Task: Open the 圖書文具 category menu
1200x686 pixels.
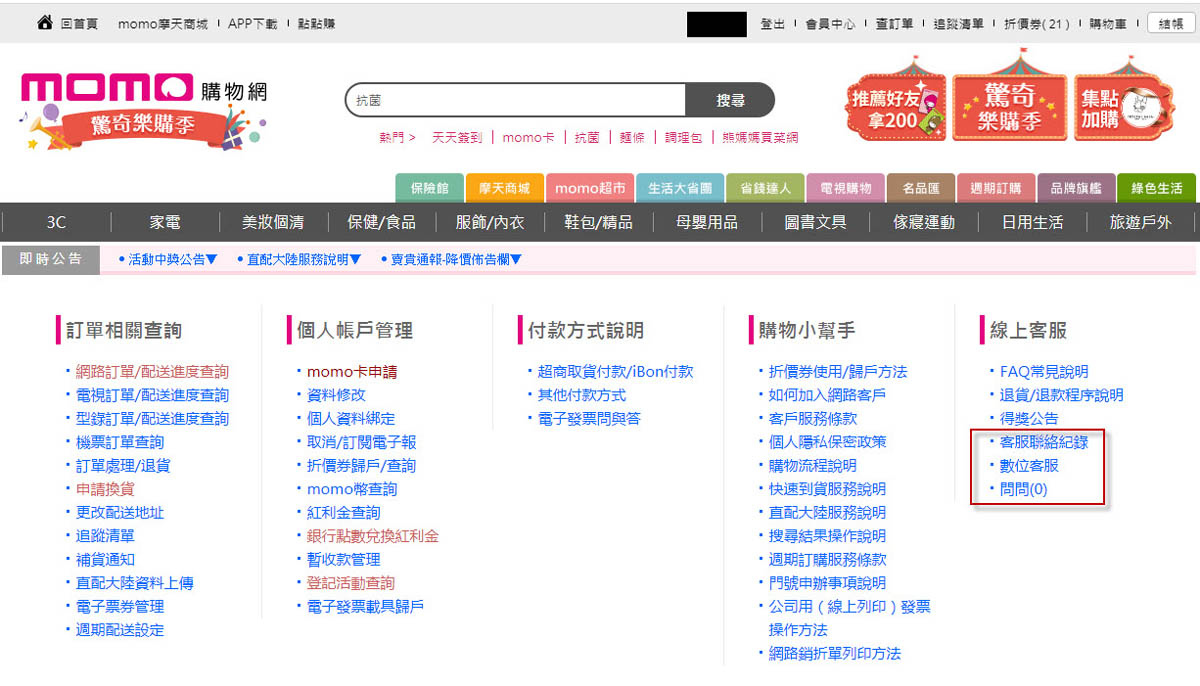Action: (x=815, y=222)
